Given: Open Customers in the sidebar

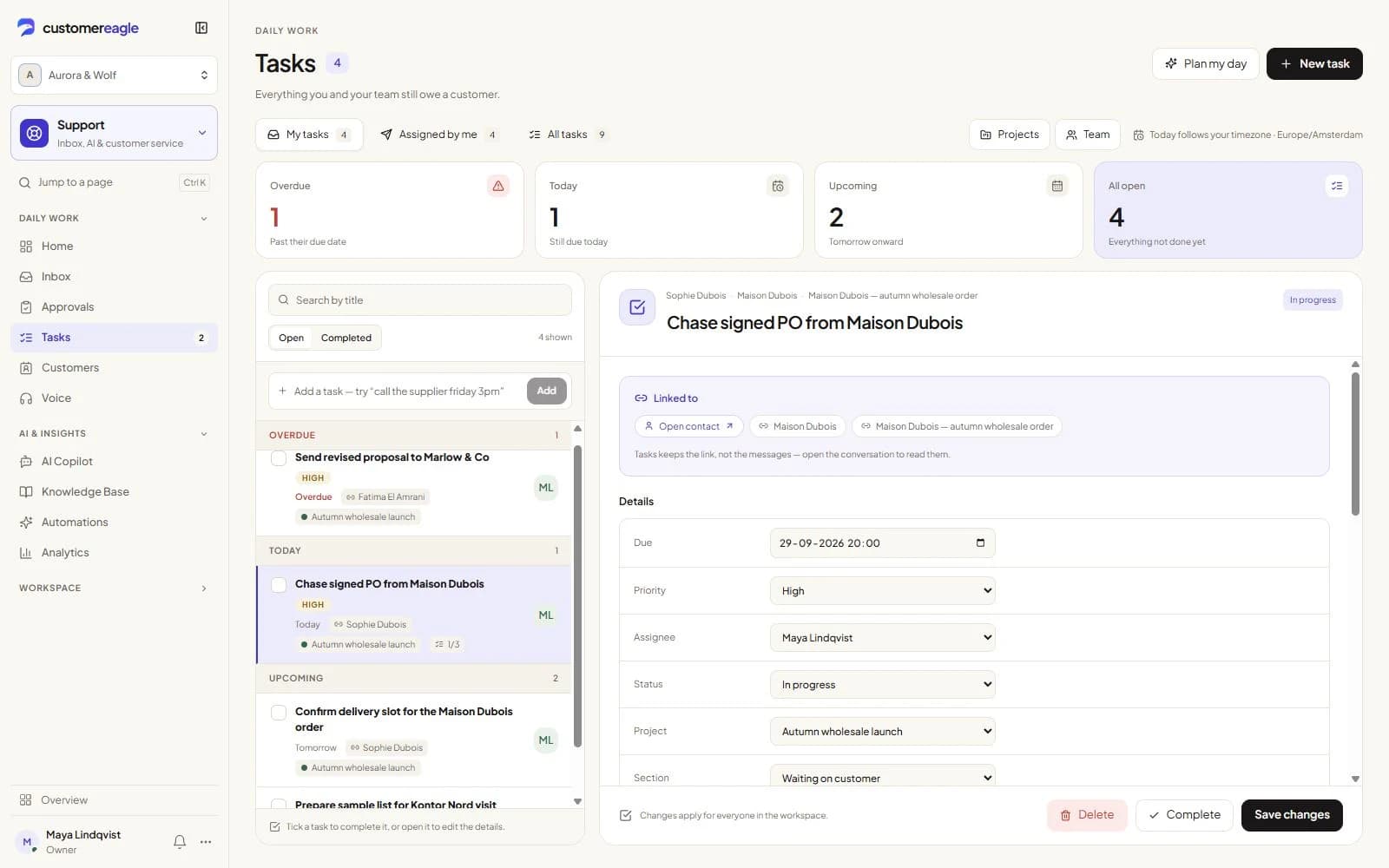Looking at the screenshot, I should (114, 368).
